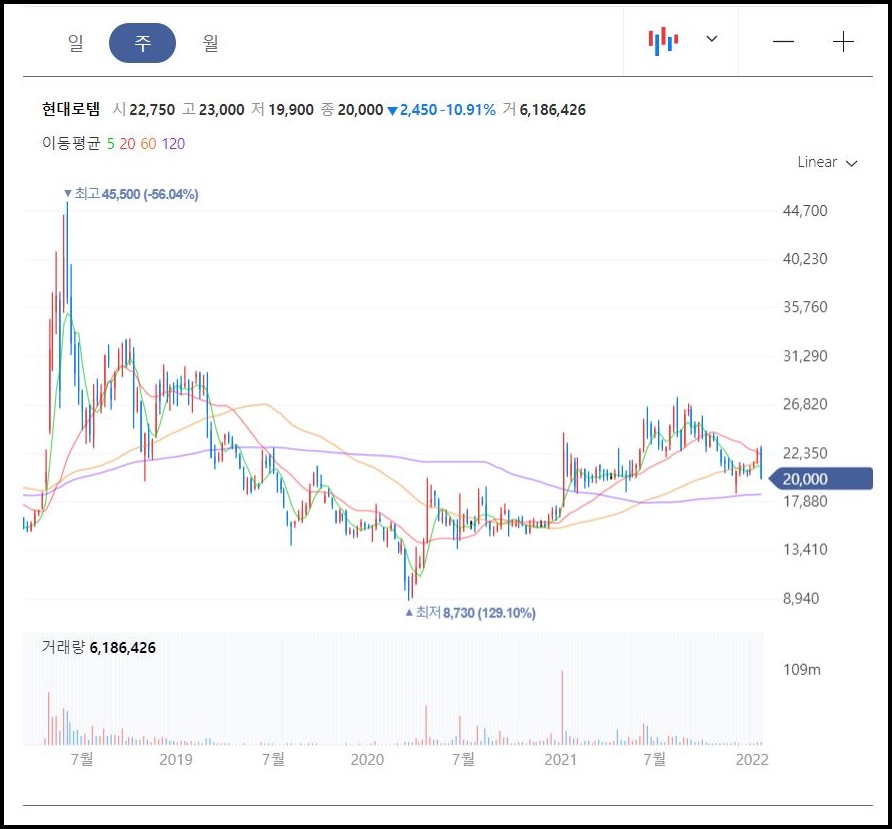Click the 이동평균 label
Screen dimensions: 892x829
(71, 143)
